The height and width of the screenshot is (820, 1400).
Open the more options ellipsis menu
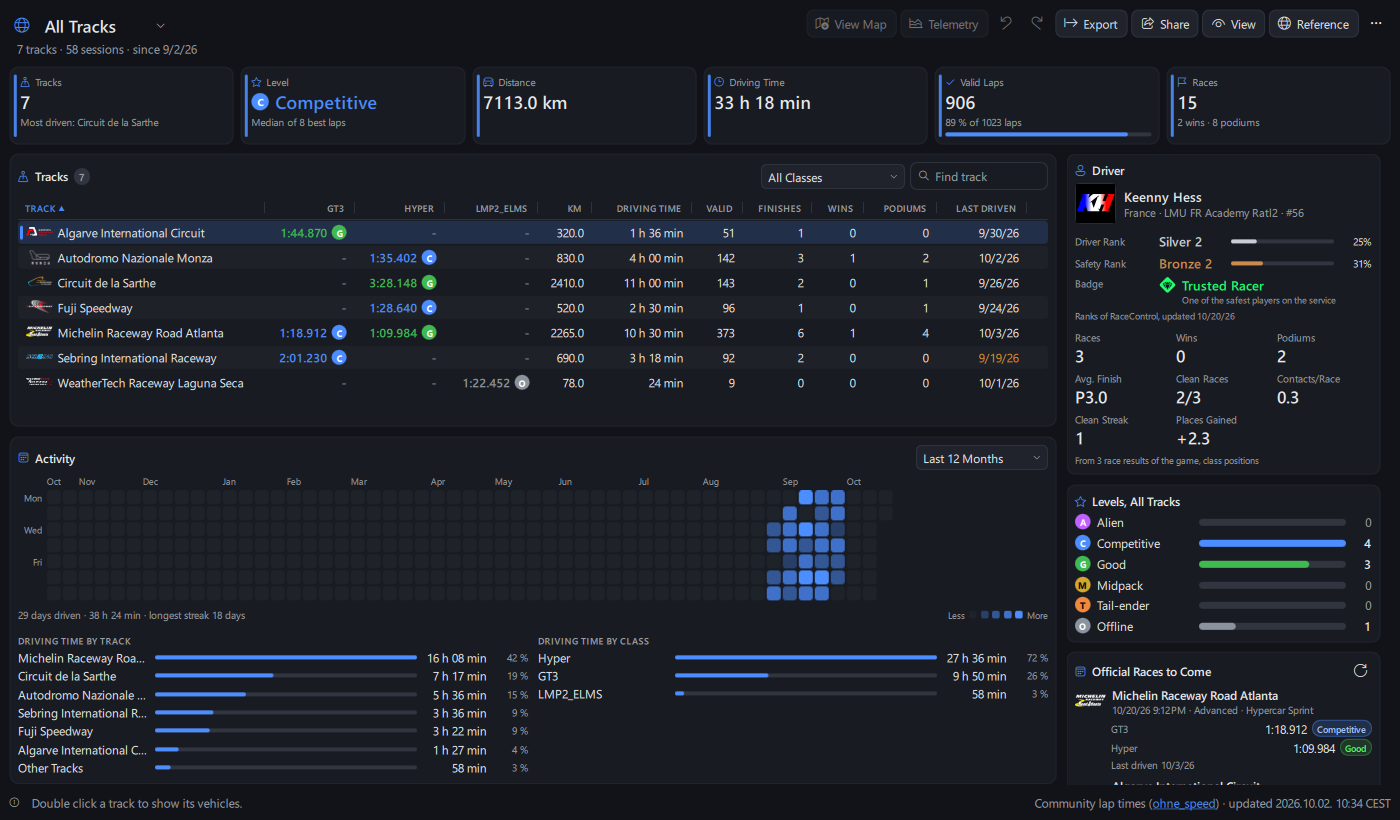click(x=1375, y=24)
